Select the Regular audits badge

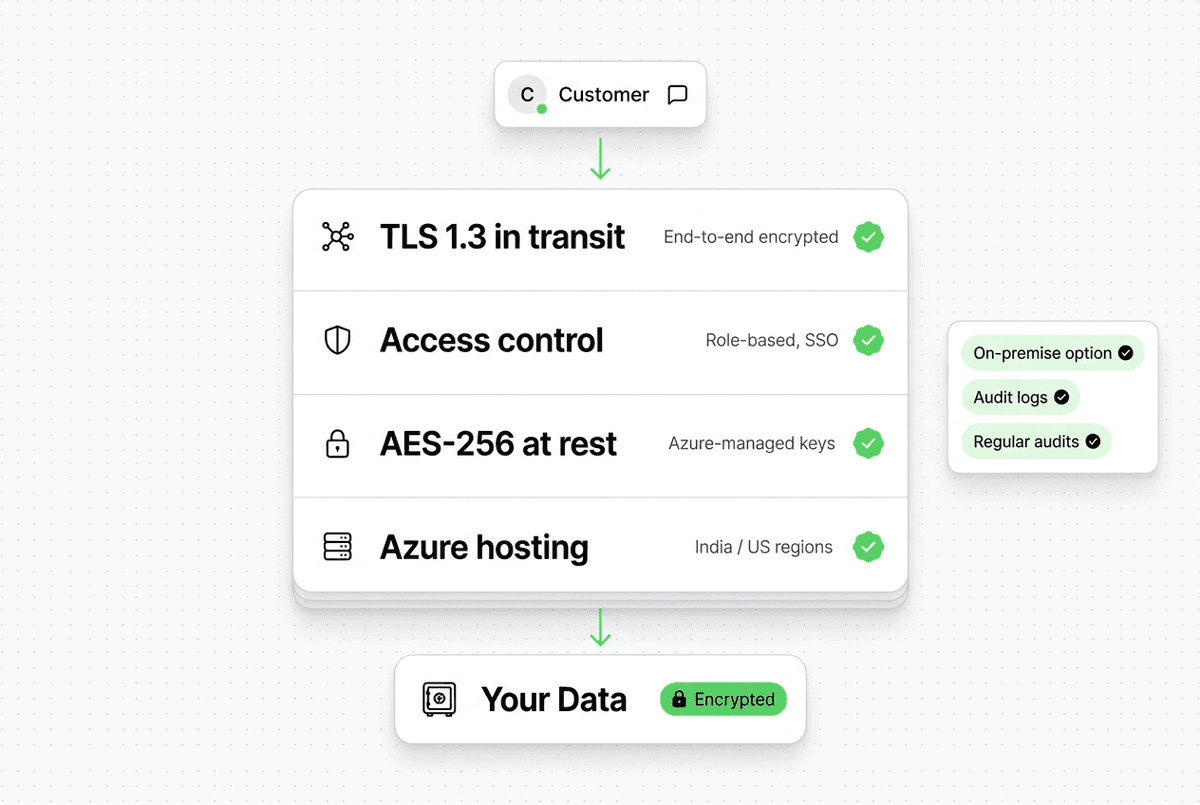[x=1036, y=441]
